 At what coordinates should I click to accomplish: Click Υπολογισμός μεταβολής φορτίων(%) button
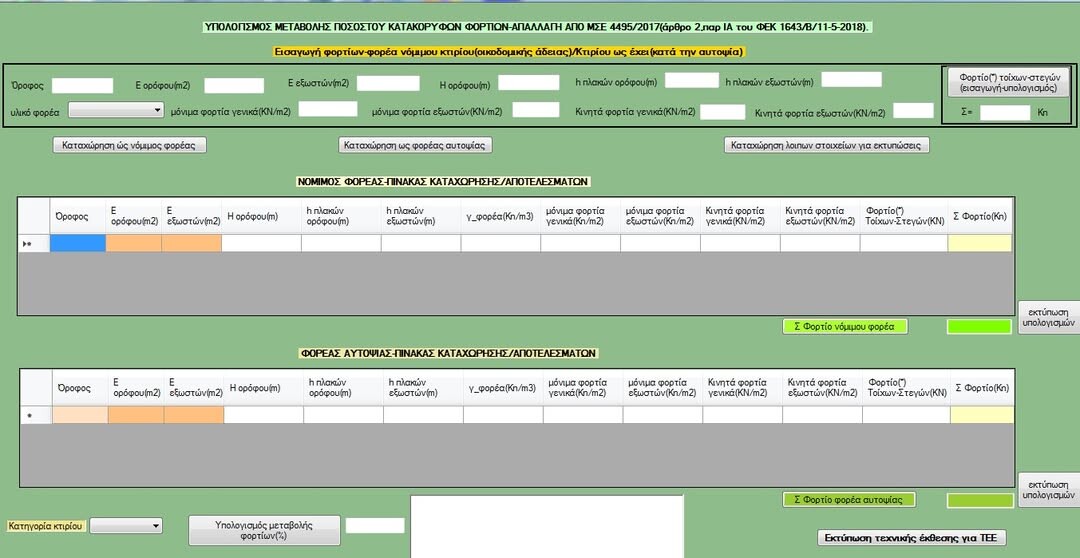(264, 530)
